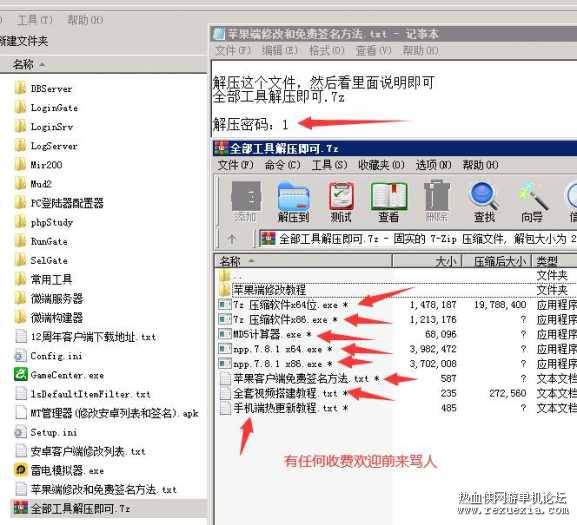The height and width of the screenshot is (525, 577).
Task: Select GameCenter.exe in the file list
Action: point(59,375)
